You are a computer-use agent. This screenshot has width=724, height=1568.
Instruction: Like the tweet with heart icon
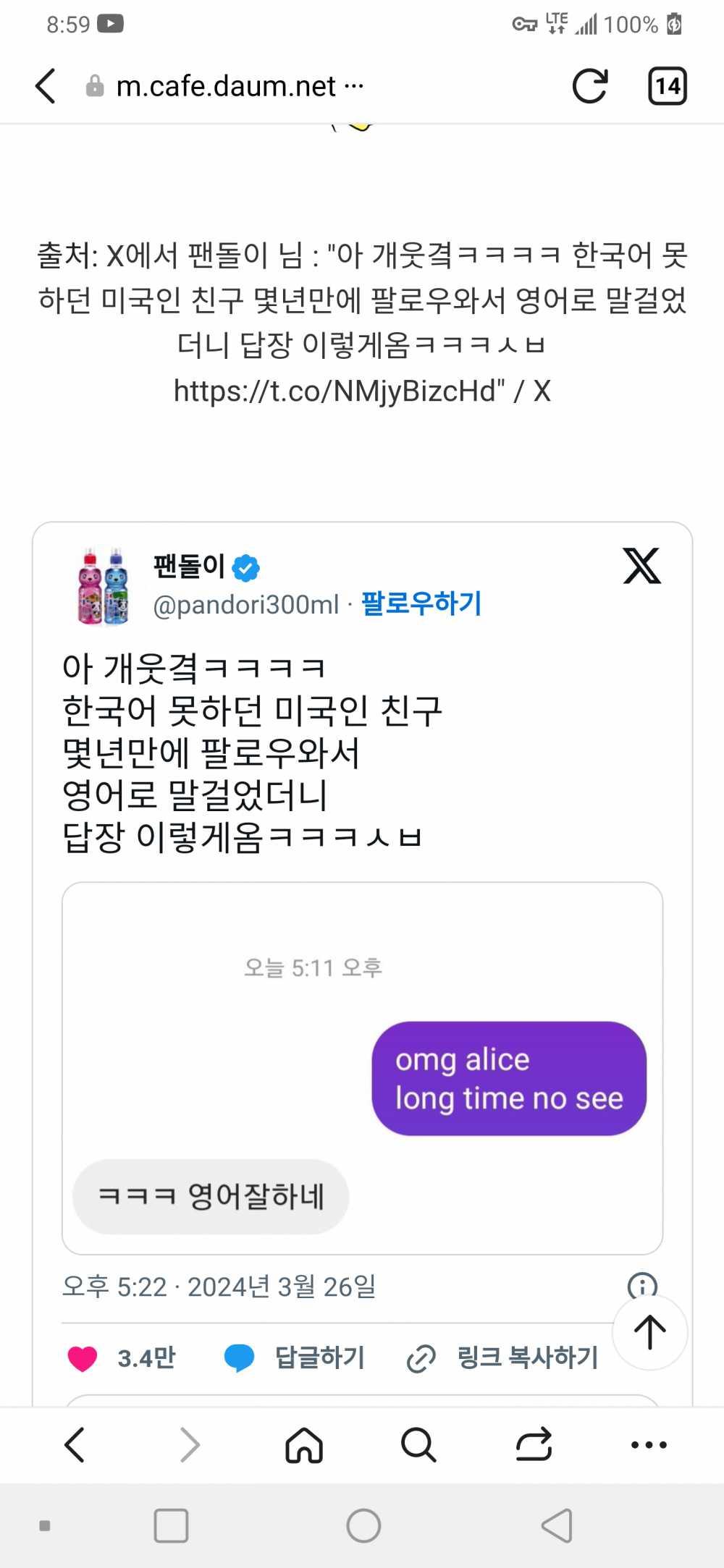pyautogui.click(x=83, y=1358)
